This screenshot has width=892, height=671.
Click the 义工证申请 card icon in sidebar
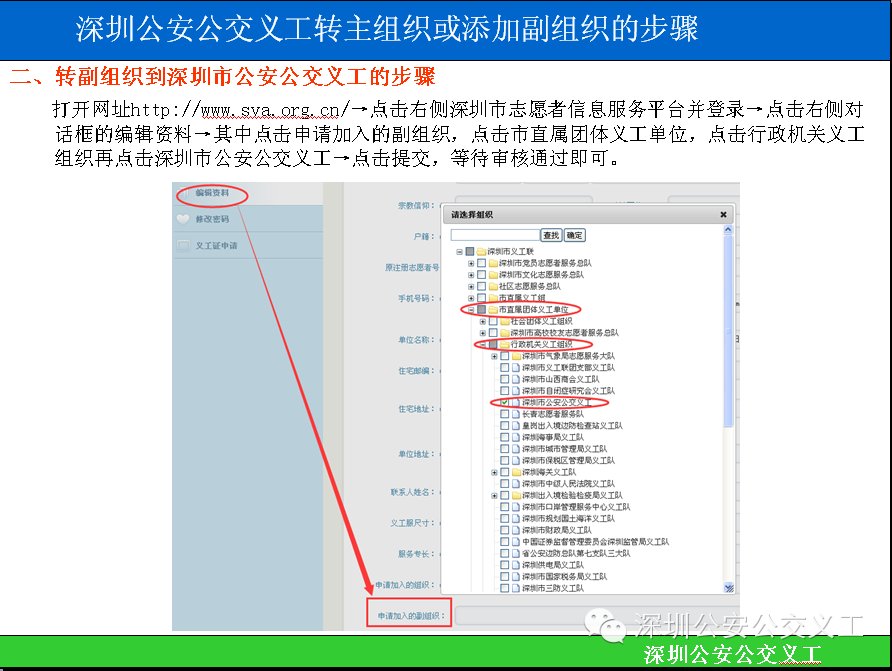tap(182, 245)
